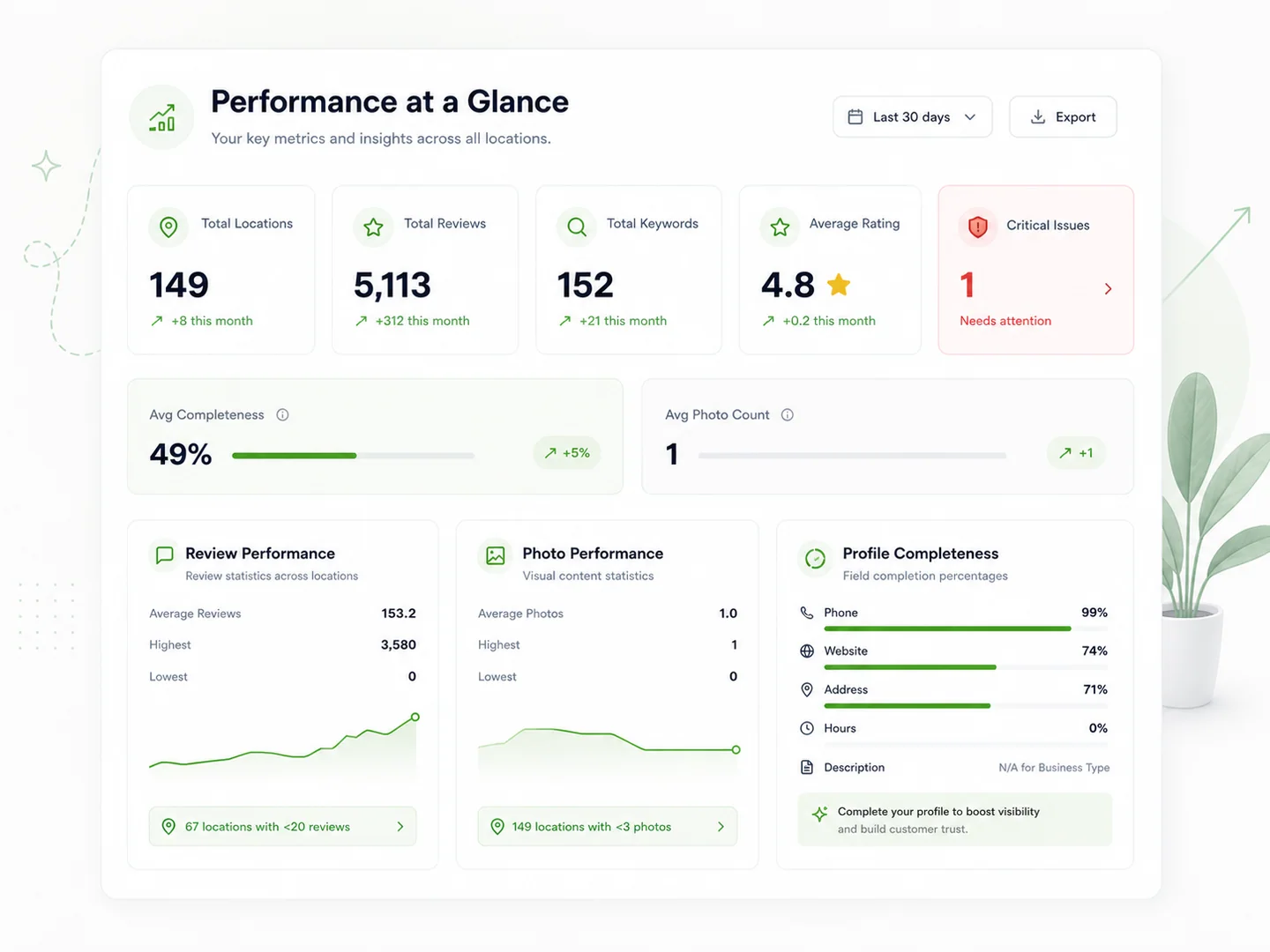Click the +312 this month text
Screen dimensions: 1270x952
[x=422, y=321]
